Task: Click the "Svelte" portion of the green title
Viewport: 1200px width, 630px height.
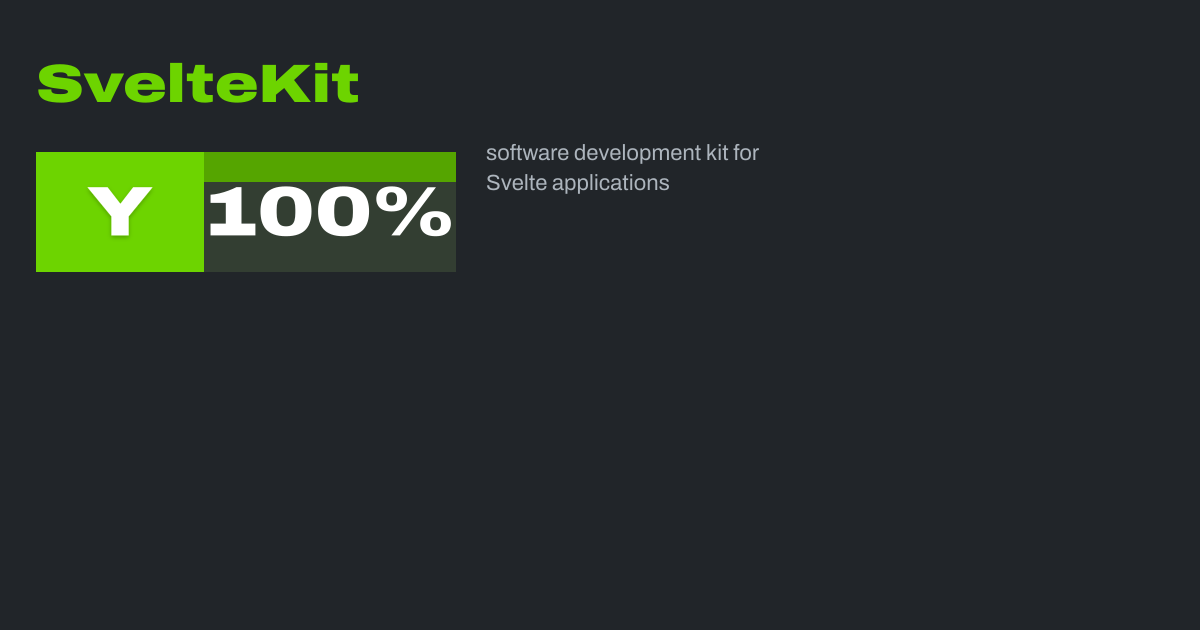Action: click(x=148, y=84)
